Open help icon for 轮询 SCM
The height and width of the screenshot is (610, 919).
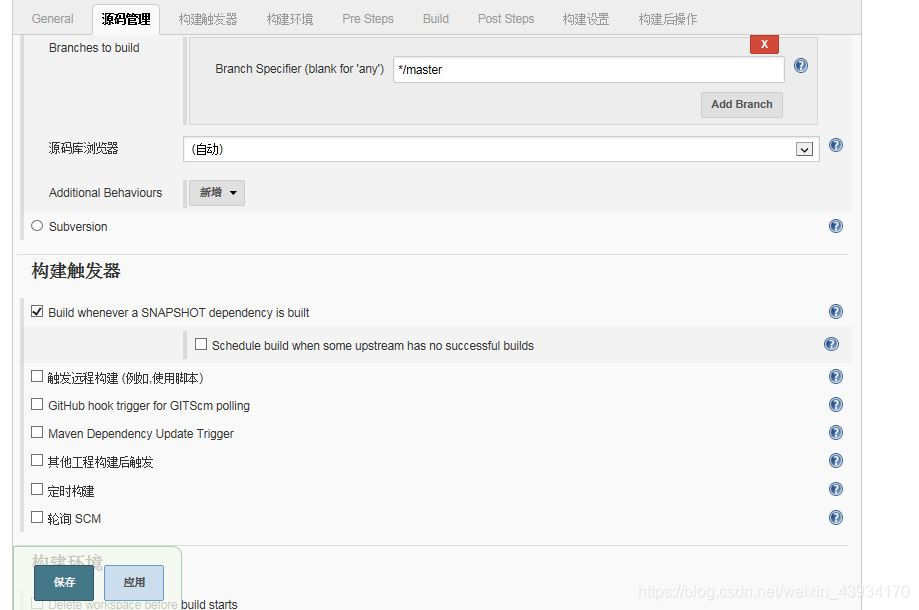[836, 517]
